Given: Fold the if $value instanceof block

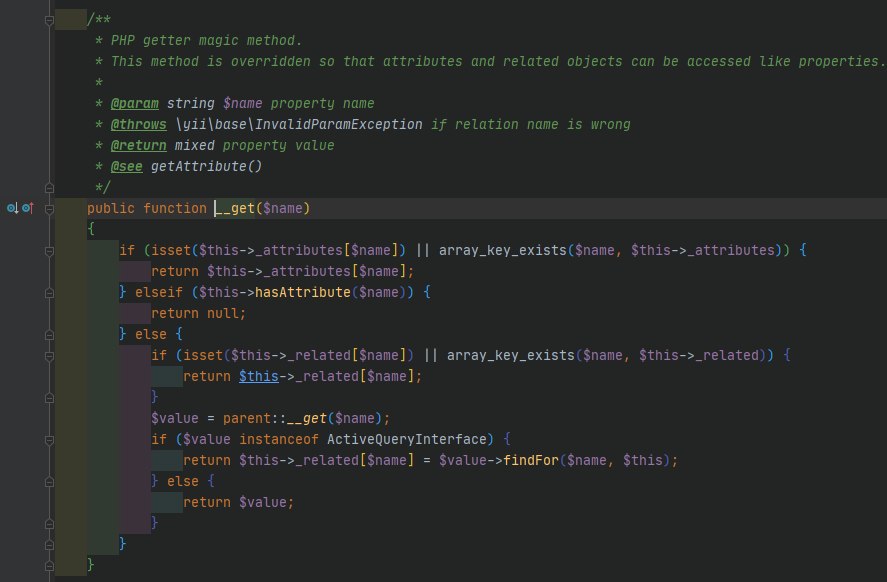Looking at the screenshot, I should pos(49,439).
